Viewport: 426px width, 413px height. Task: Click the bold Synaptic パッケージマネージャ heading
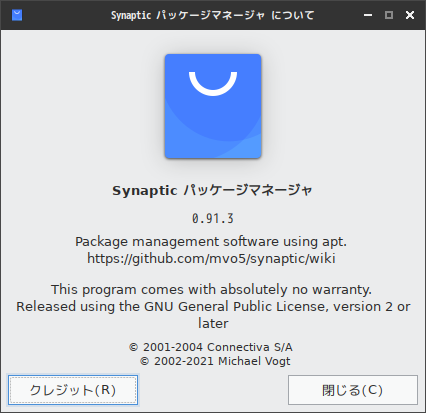coord(212,191)
